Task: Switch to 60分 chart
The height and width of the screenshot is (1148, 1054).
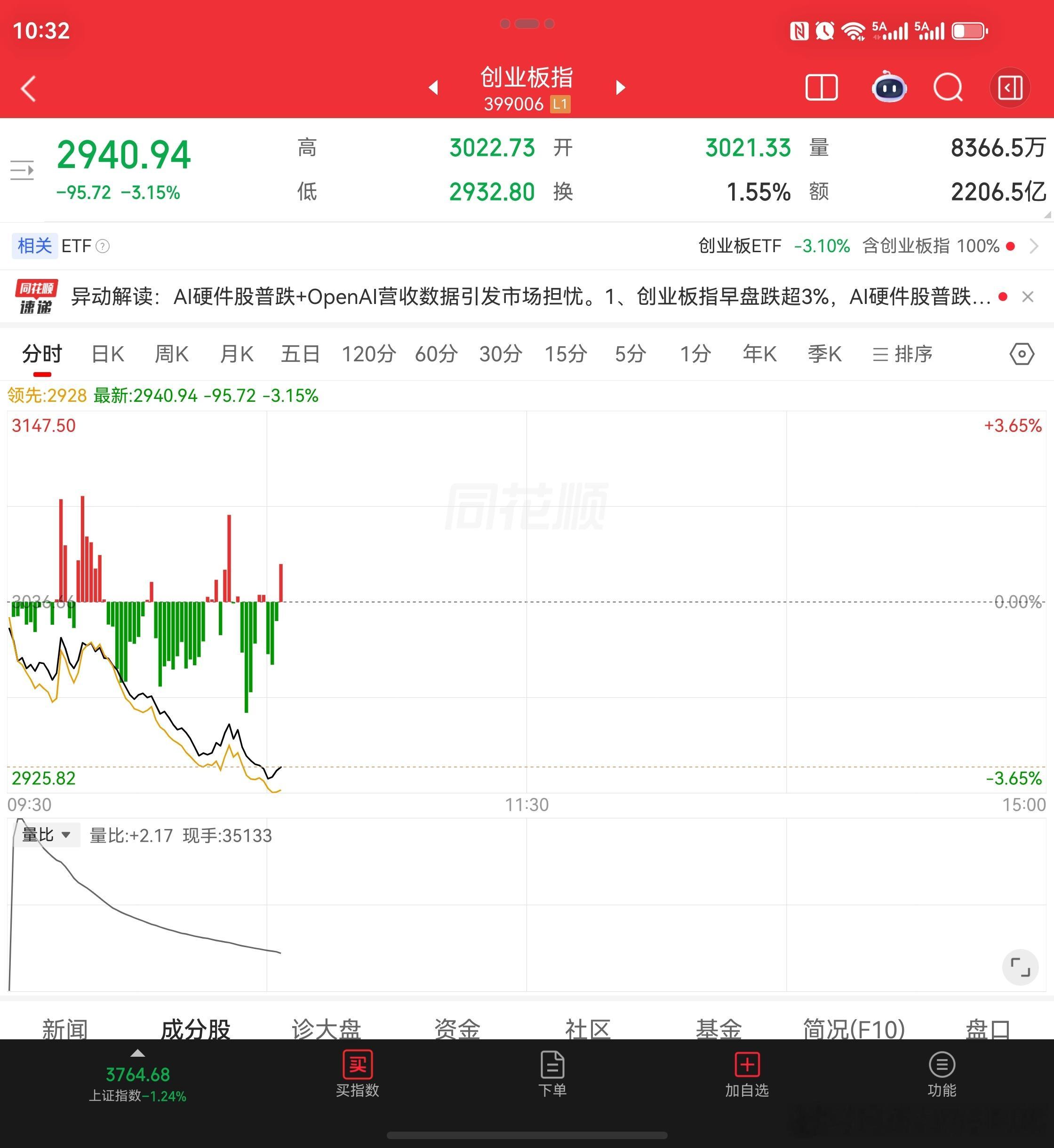Action: point(436,354)
